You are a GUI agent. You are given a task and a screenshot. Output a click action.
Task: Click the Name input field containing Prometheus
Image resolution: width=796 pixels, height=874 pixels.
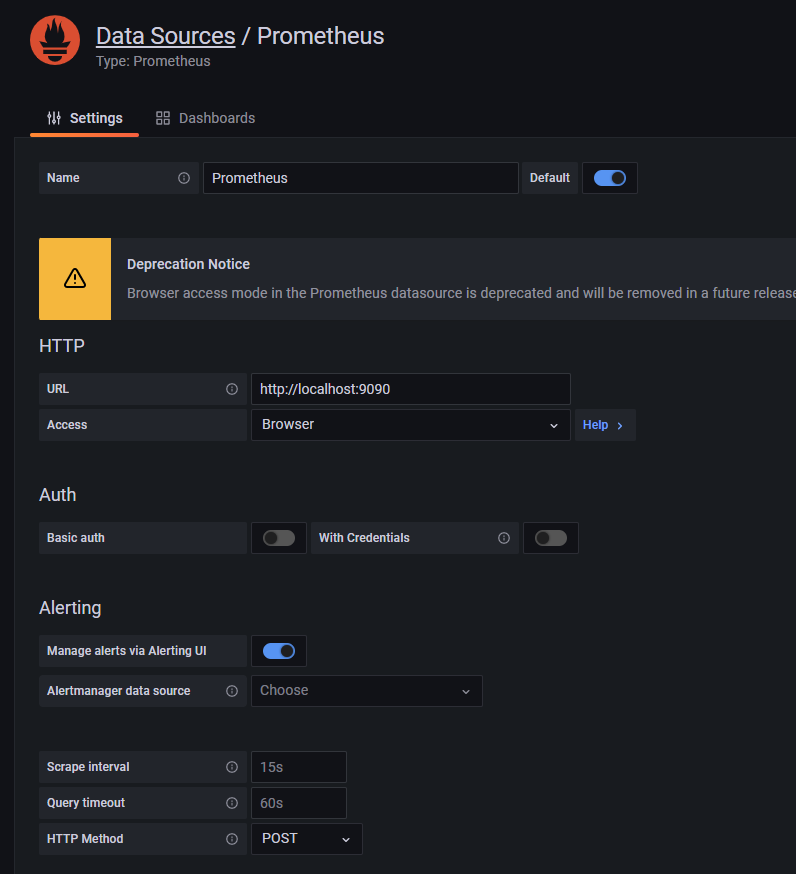coord(361,178)
